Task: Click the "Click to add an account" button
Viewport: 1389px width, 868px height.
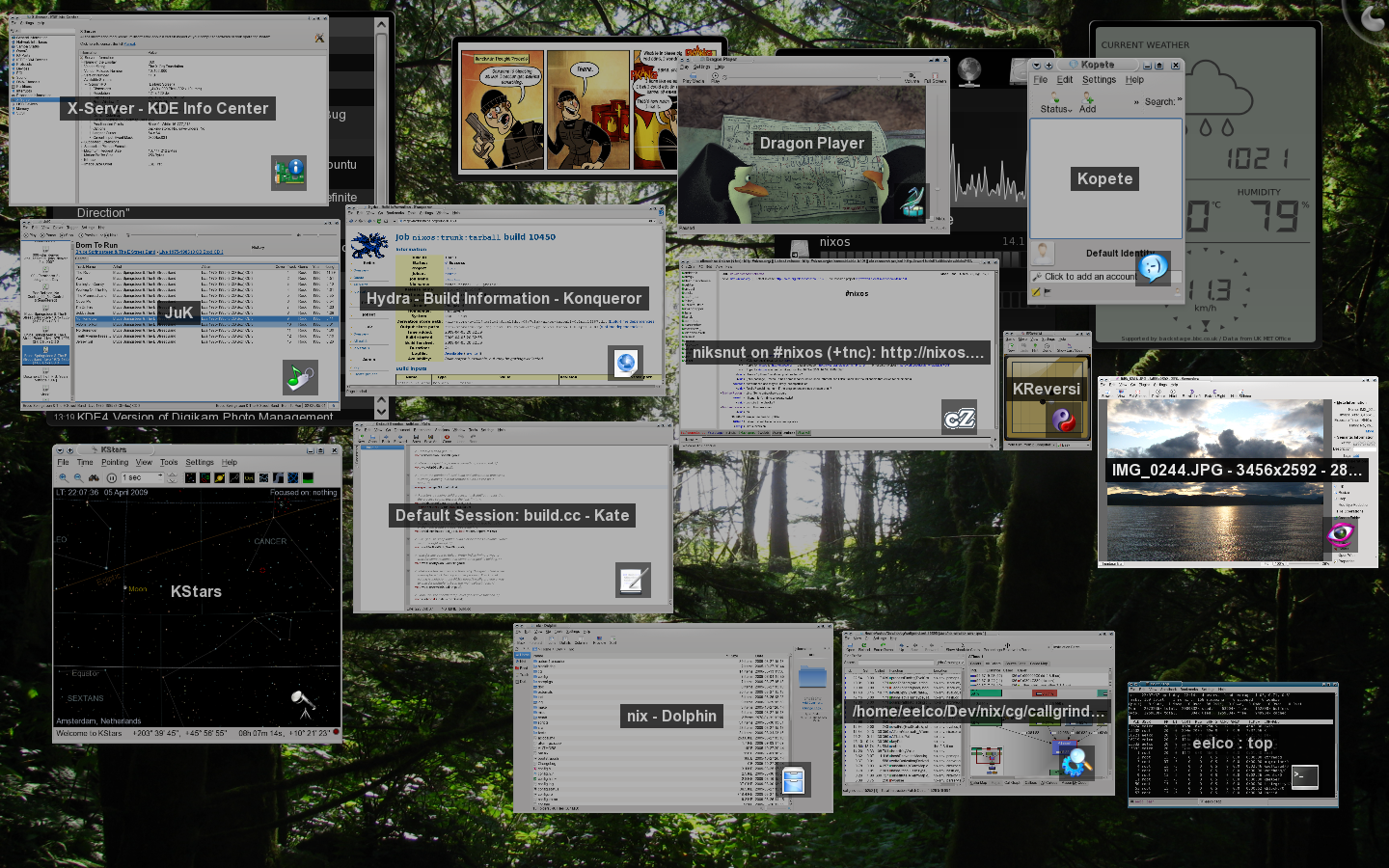Action: [1088, 277]
